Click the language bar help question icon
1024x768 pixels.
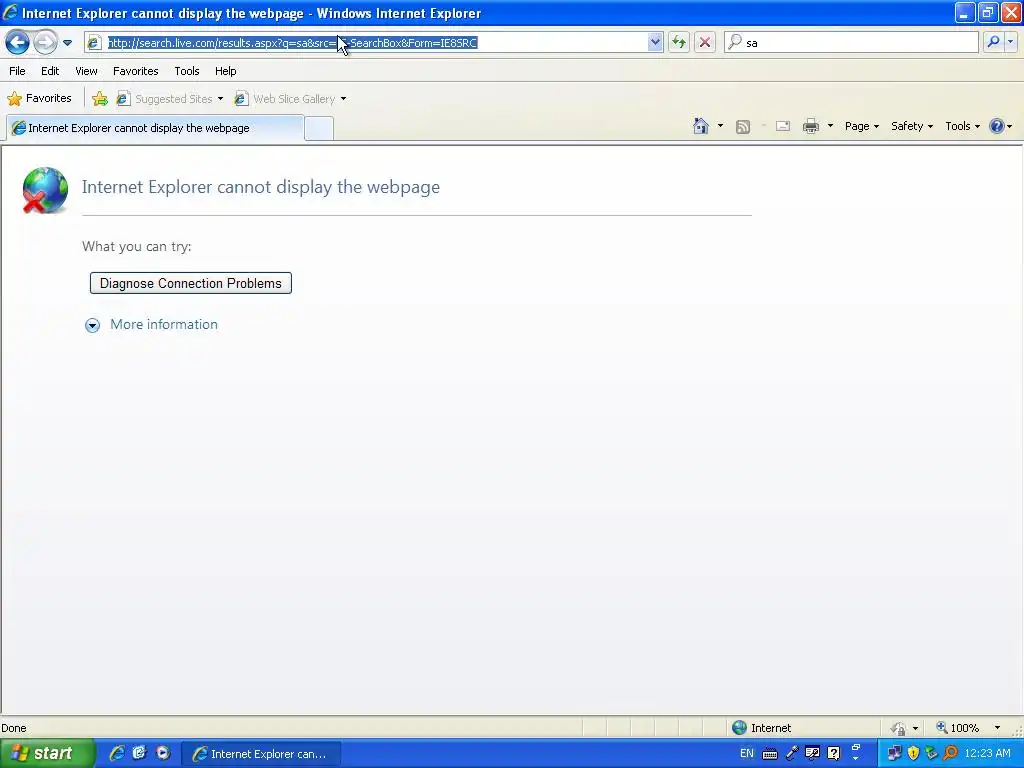coord(833,754)
